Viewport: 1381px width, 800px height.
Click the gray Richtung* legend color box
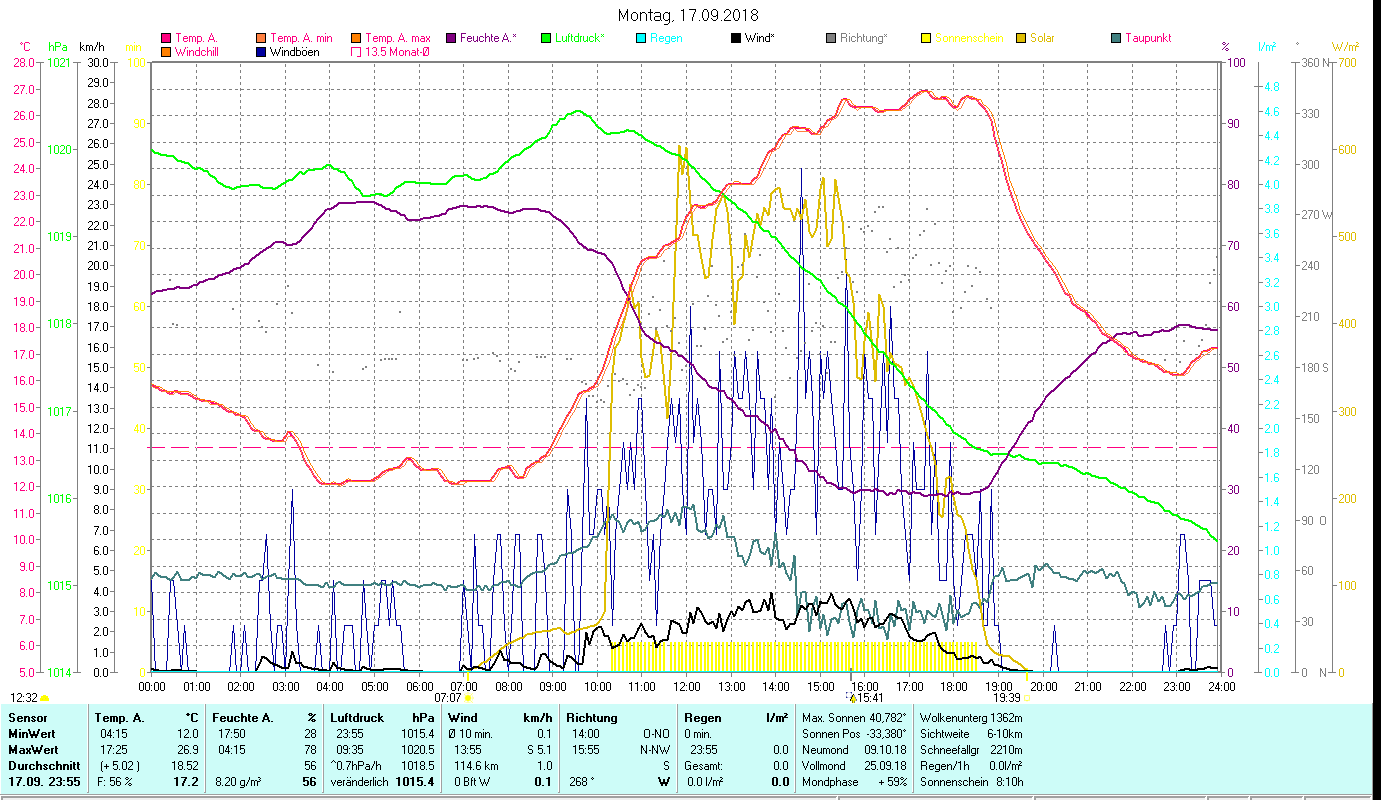point(831,39)
